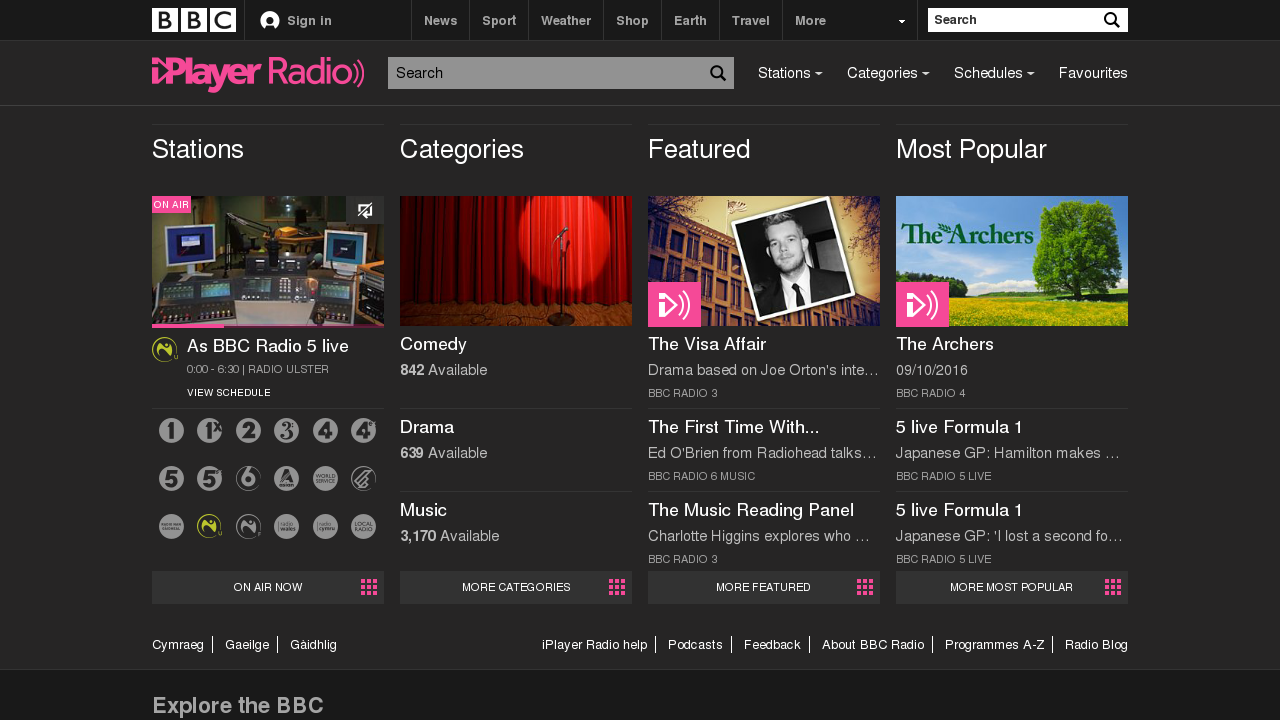
Task: Open the Radio Wales station icon
Action: (x=287, y=526)
